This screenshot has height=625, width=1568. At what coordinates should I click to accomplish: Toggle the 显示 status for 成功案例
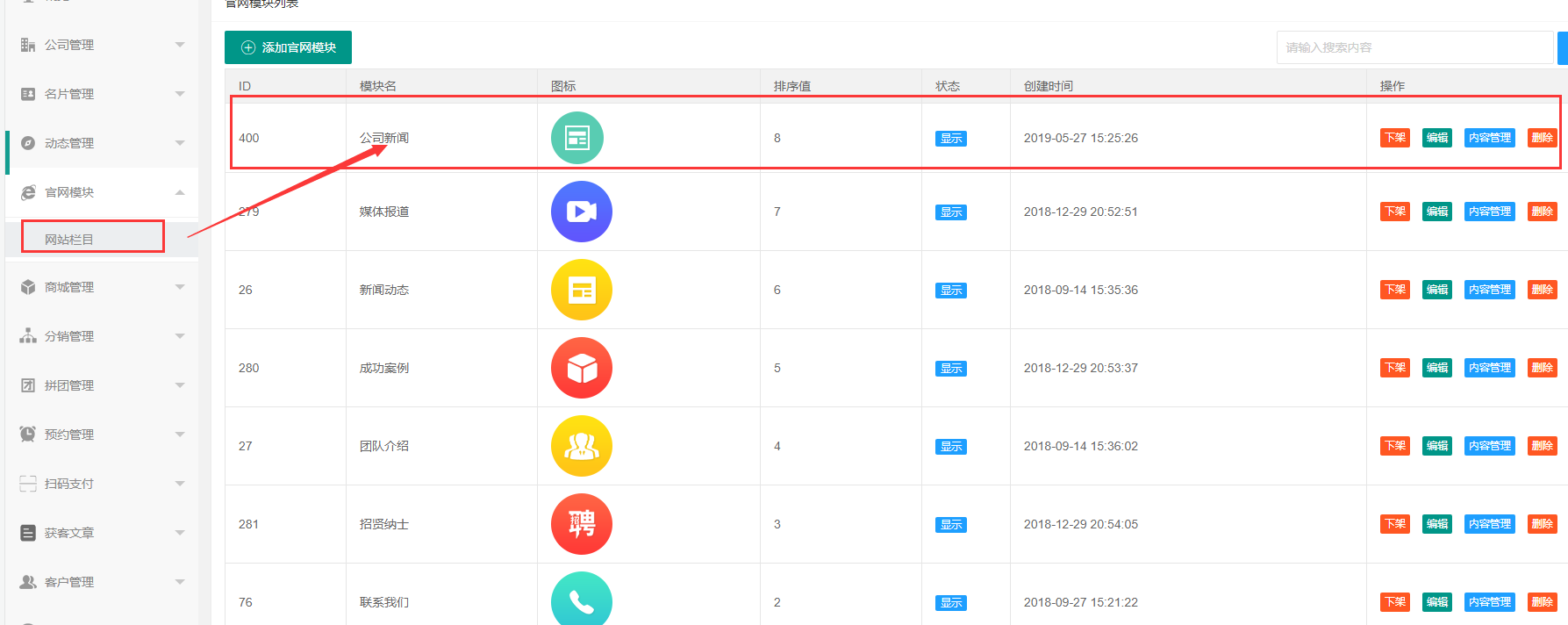(950, 369)
